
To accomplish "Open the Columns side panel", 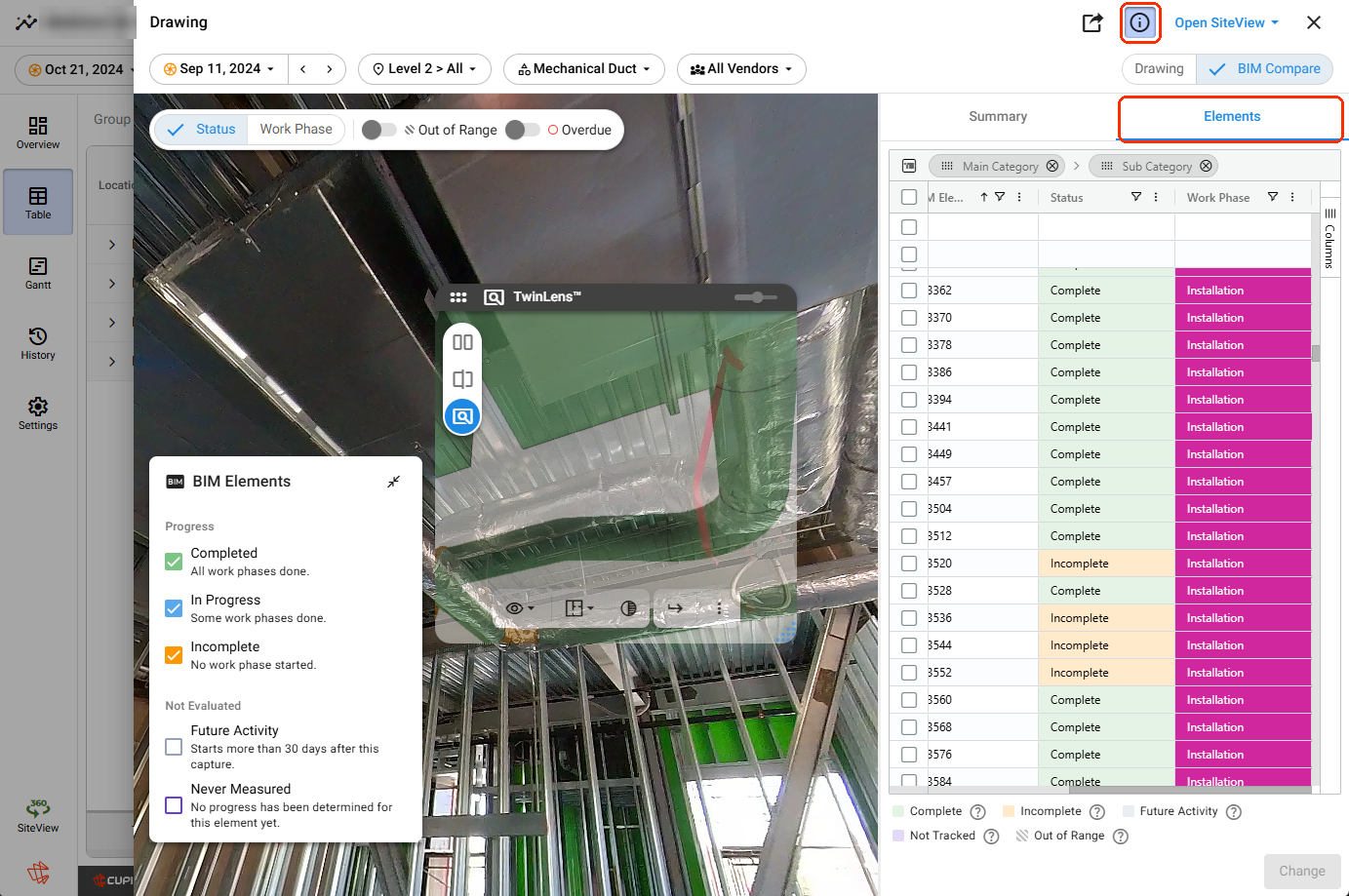I will (1329, 237).
